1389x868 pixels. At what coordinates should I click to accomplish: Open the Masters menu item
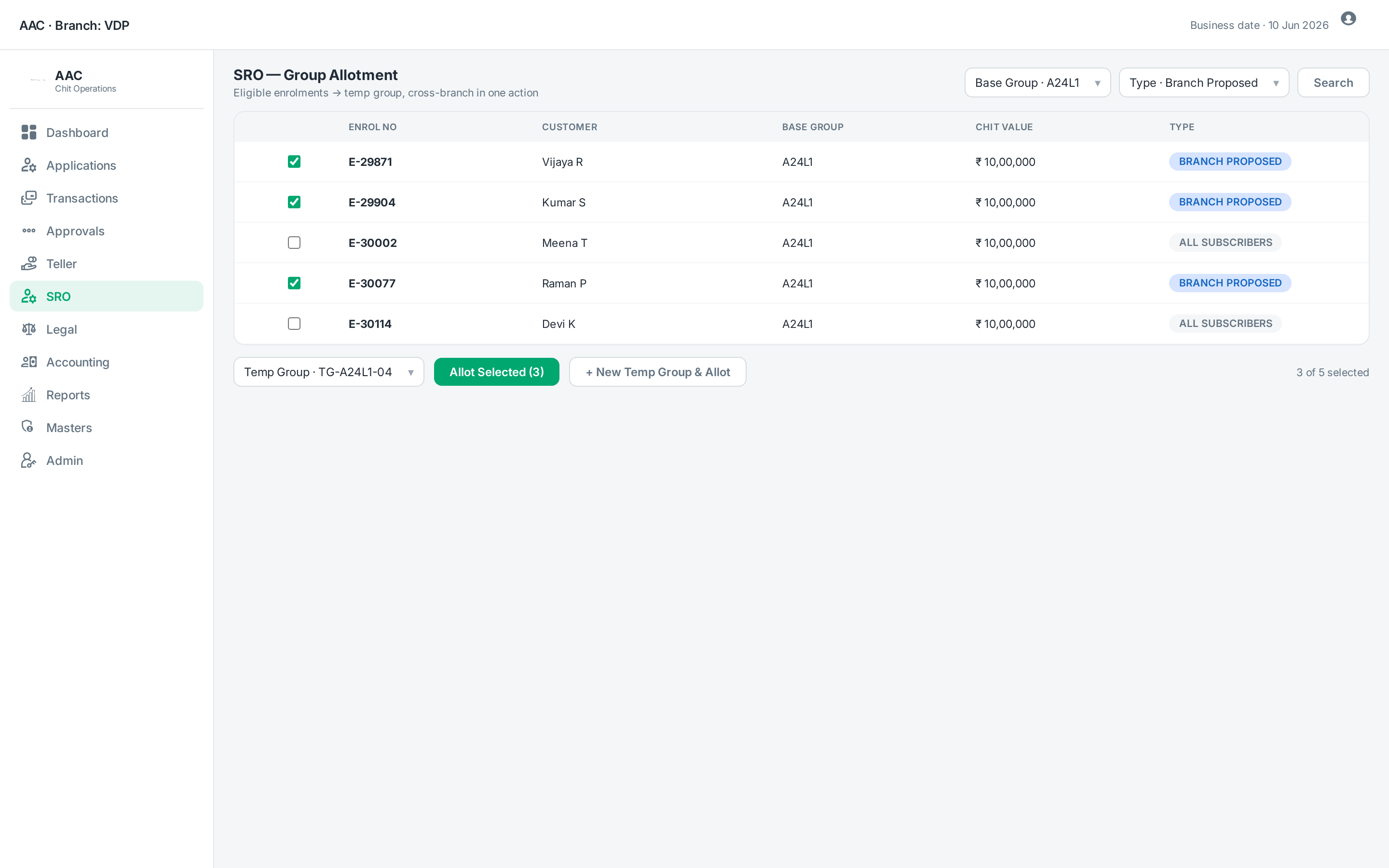(106, 427)
